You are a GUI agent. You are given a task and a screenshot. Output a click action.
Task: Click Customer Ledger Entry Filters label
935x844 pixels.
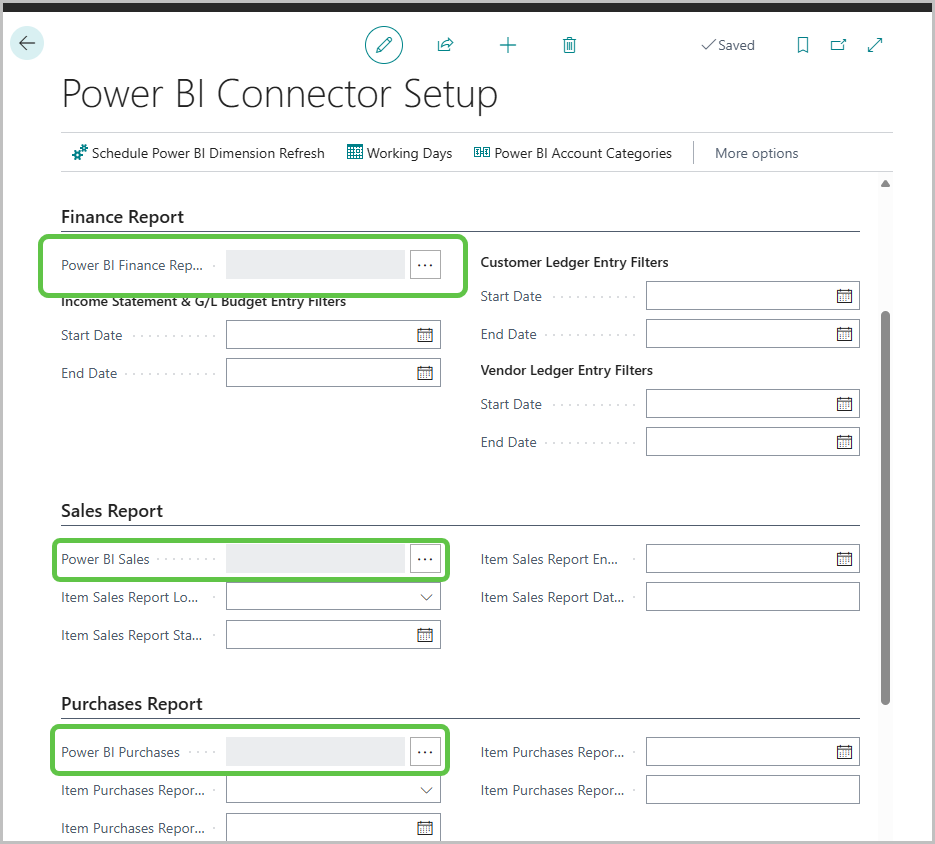574,262
